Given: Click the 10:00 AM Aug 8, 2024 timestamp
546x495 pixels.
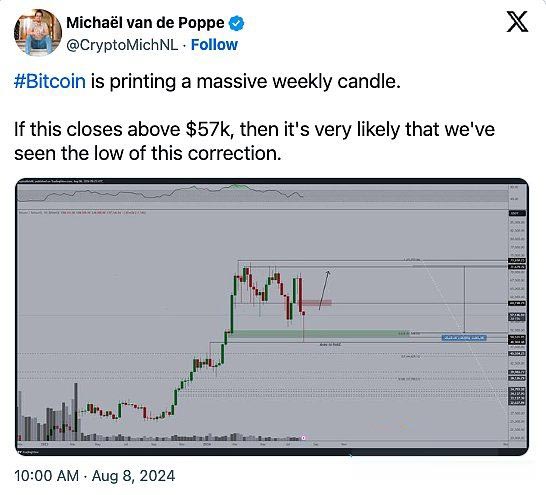Looking at the screenshot, I should pos(95,476).
